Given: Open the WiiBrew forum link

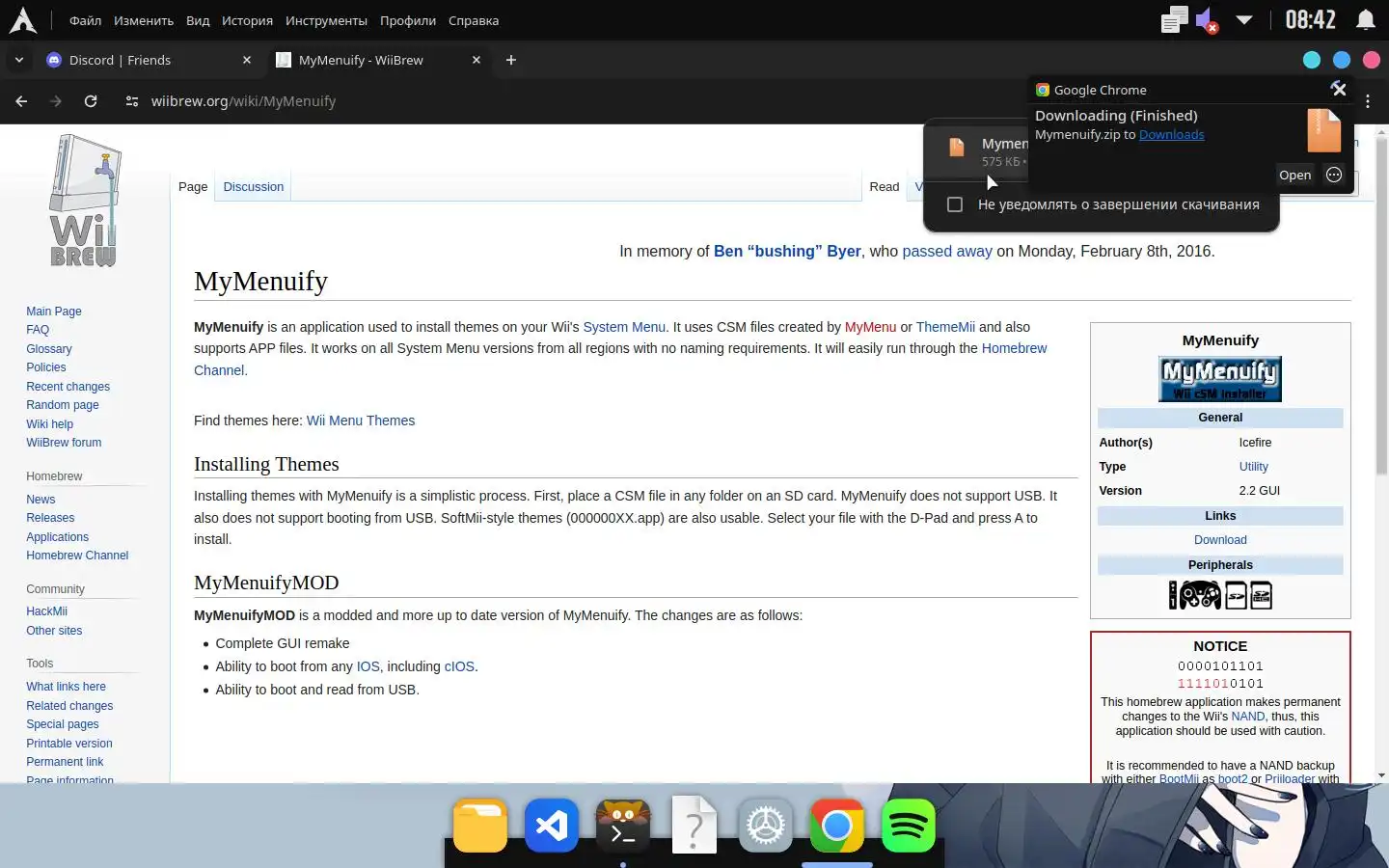Looking at the screenshot, I should coord(64,443).
